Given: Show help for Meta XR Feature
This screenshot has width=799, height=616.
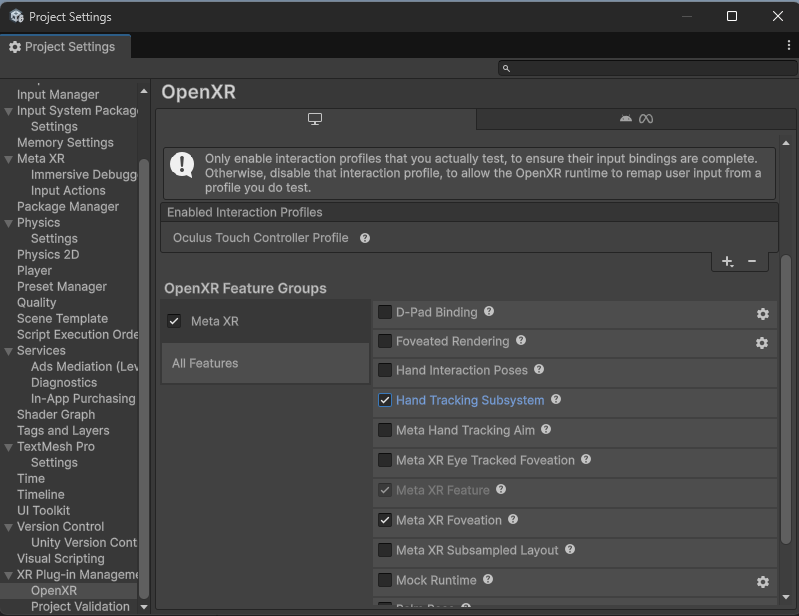Looking at the screenshot, I should [501, 490].
